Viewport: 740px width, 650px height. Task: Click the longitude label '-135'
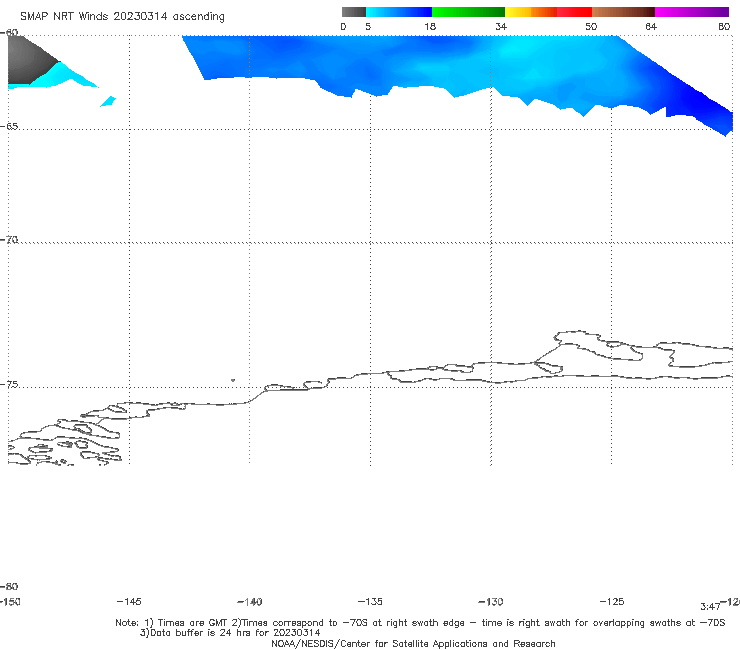[370, 601]
